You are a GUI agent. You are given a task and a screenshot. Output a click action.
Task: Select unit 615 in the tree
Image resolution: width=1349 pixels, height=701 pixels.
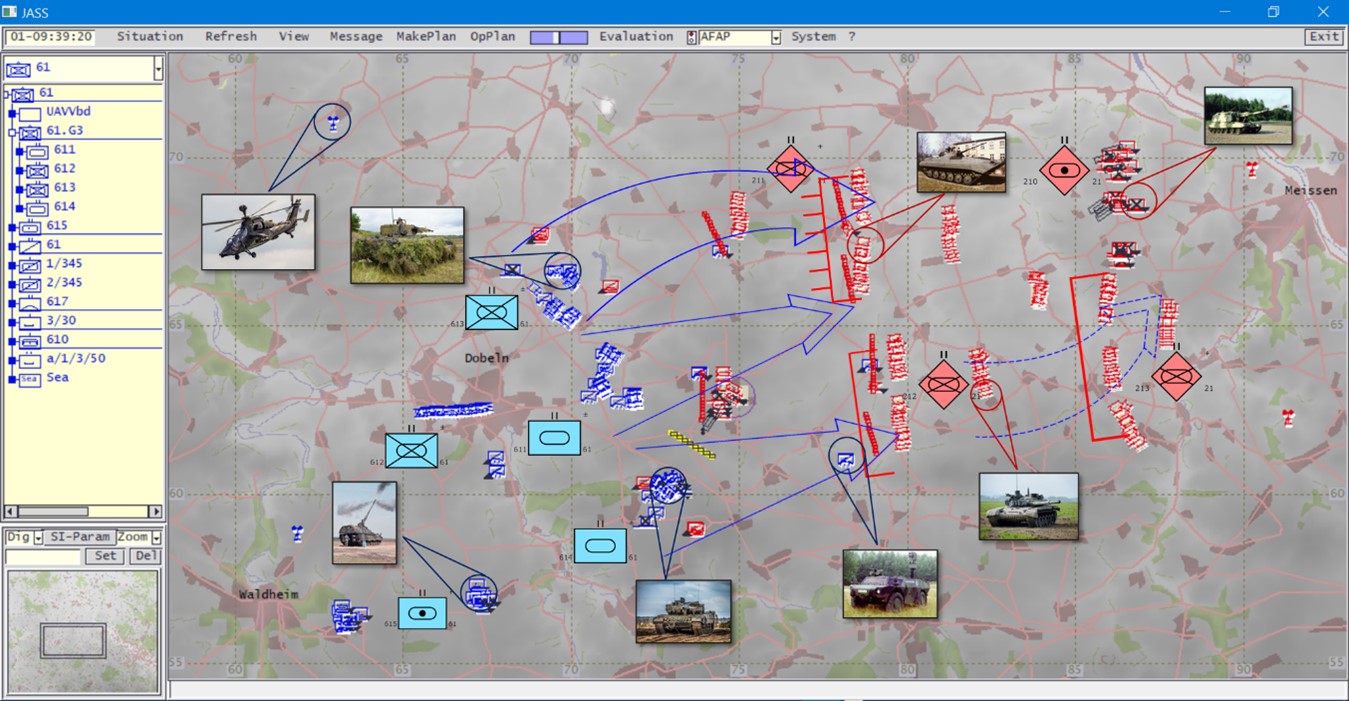tap(57, 225)
